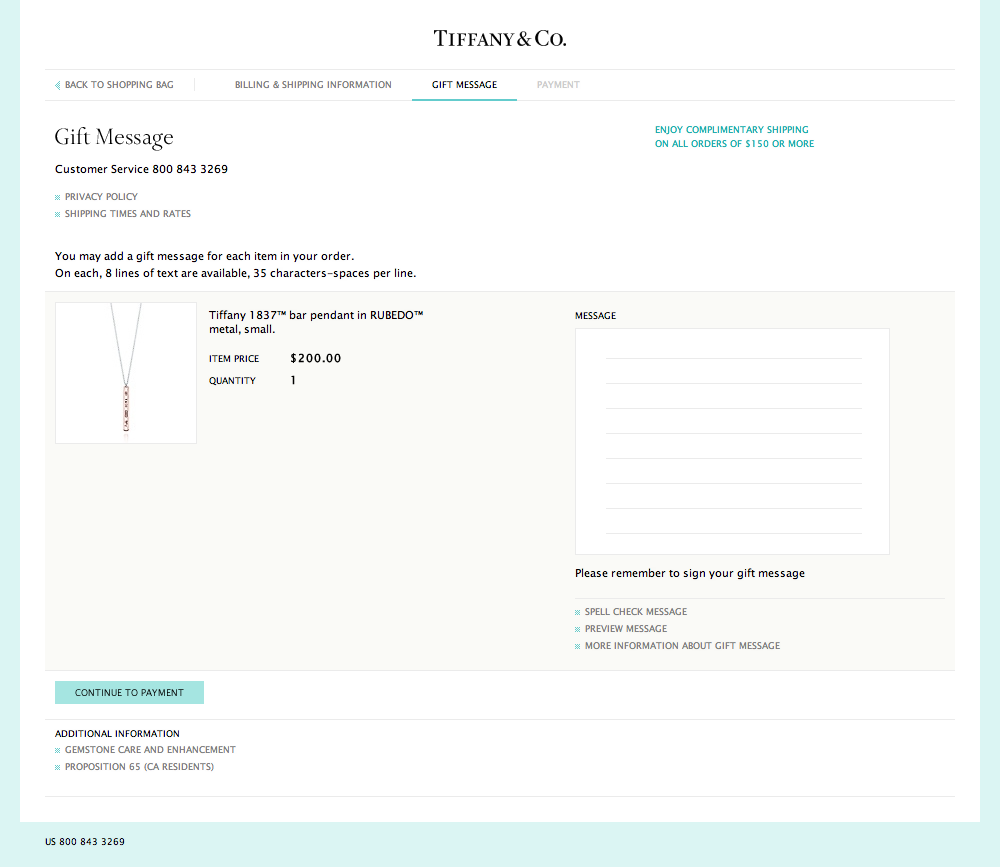Click the back chevron beside Back to Shopping Bag
Viewport: 1000px width, 867px height.
57,85
